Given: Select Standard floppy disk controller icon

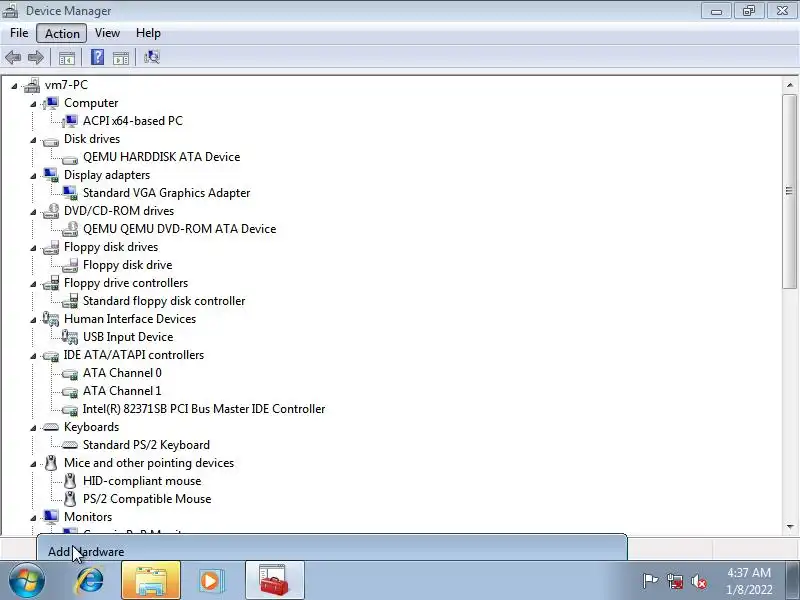Looking at the screenshot, I should (x=70, y=301).
